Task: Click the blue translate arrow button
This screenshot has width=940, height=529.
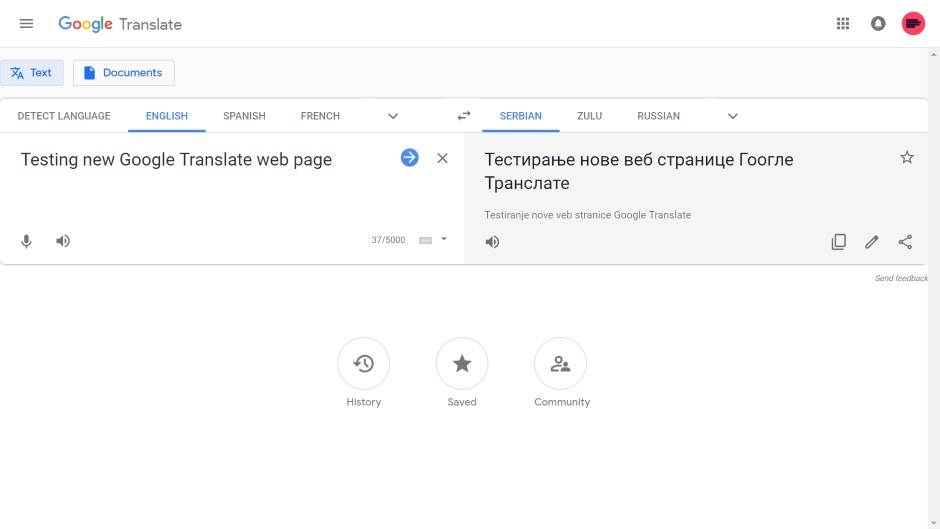Action: 409,158
